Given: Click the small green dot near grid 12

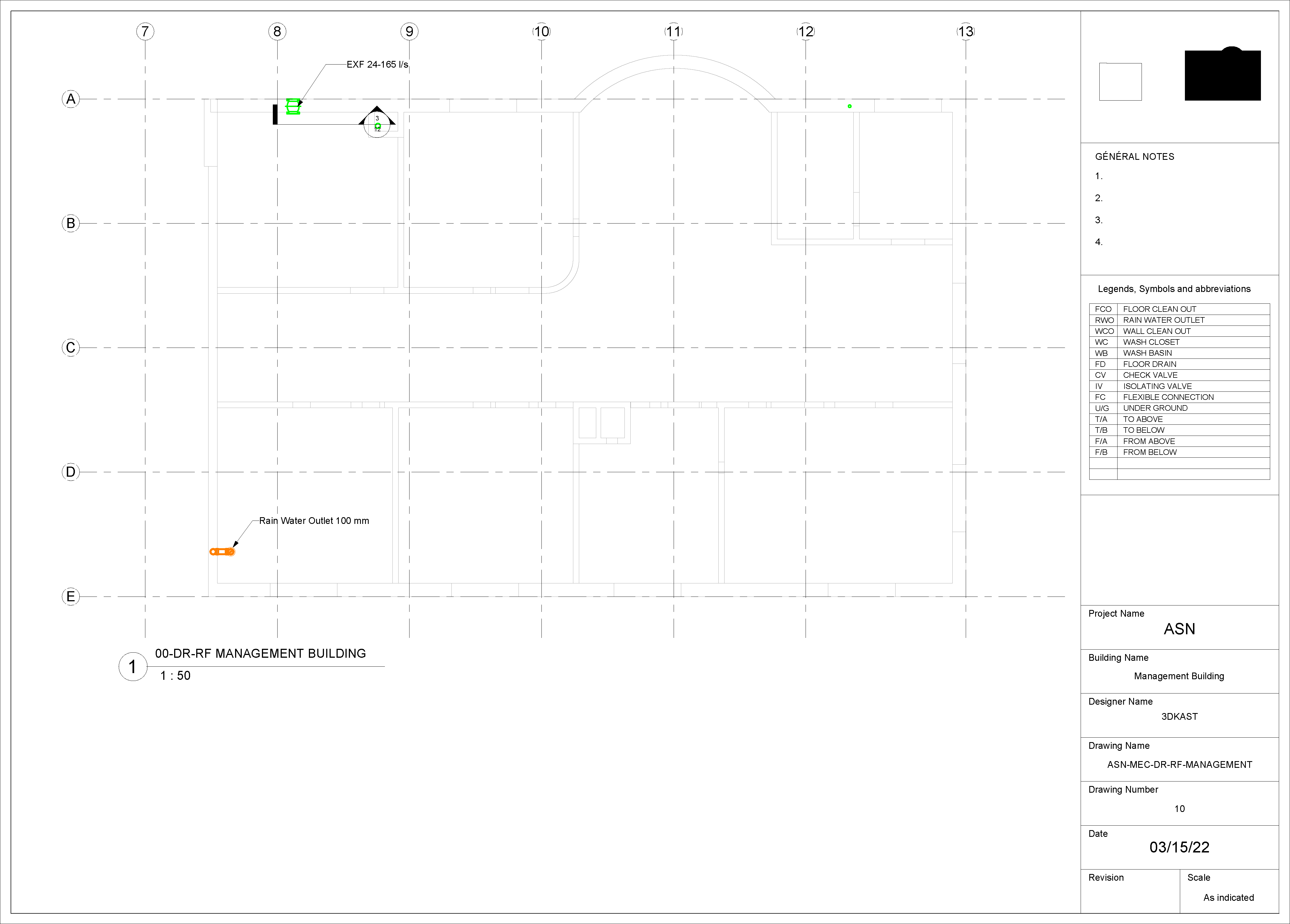Looking at the screenshot, I should 850,106.
